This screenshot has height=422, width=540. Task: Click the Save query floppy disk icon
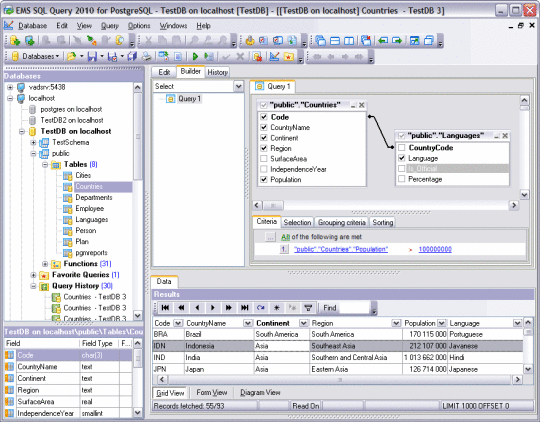click(92, 56)
